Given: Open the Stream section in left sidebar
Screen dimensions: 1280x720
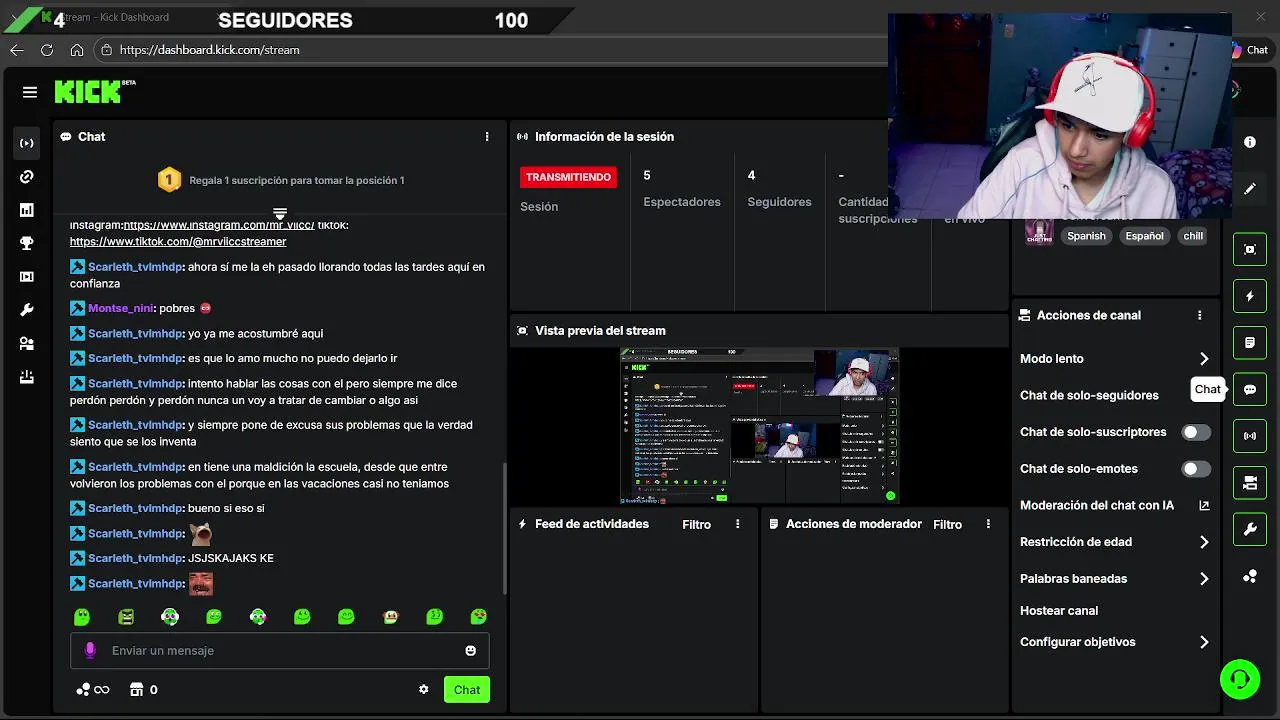Looking at the screenshot, I should (x=27, y=143).
